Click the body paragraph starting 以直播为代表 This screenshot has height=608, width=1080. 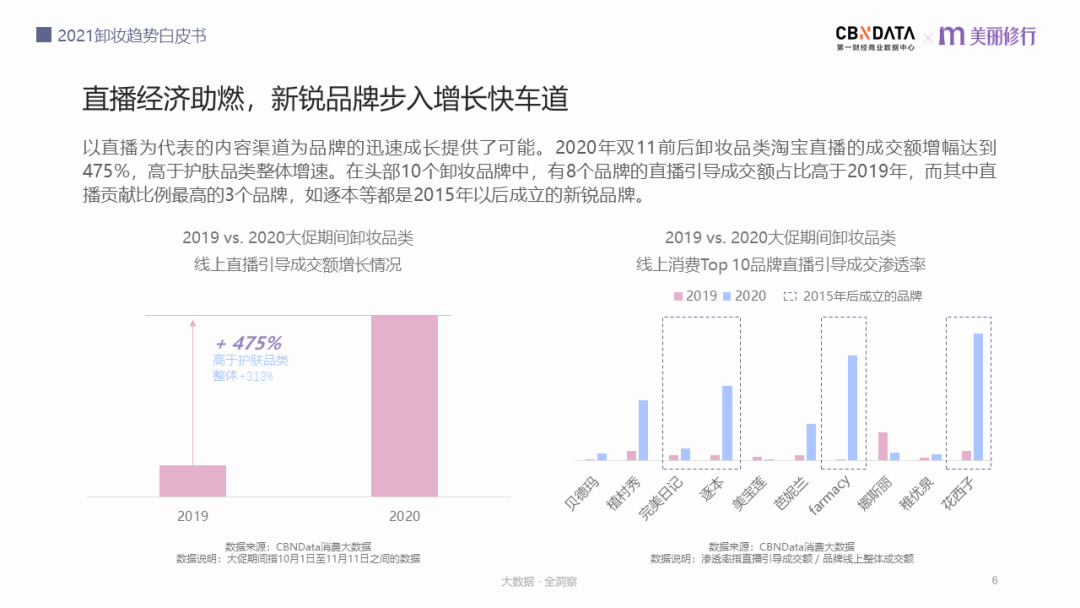(539, 171)
